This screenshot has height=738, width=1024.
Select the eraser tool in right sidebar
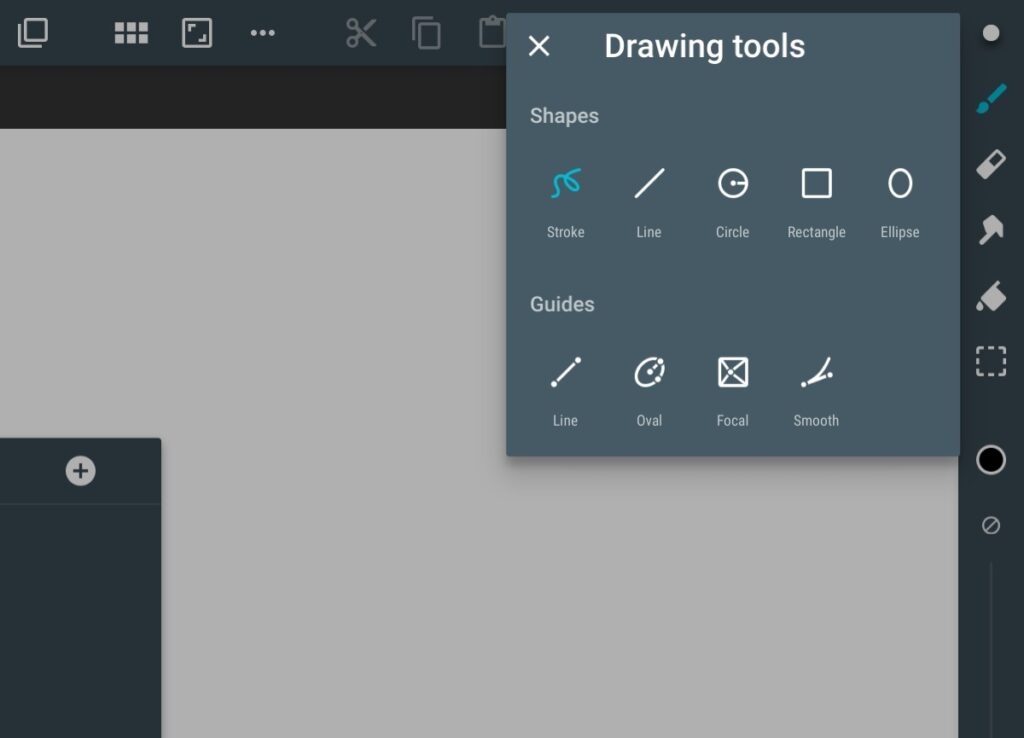[991, 164]
